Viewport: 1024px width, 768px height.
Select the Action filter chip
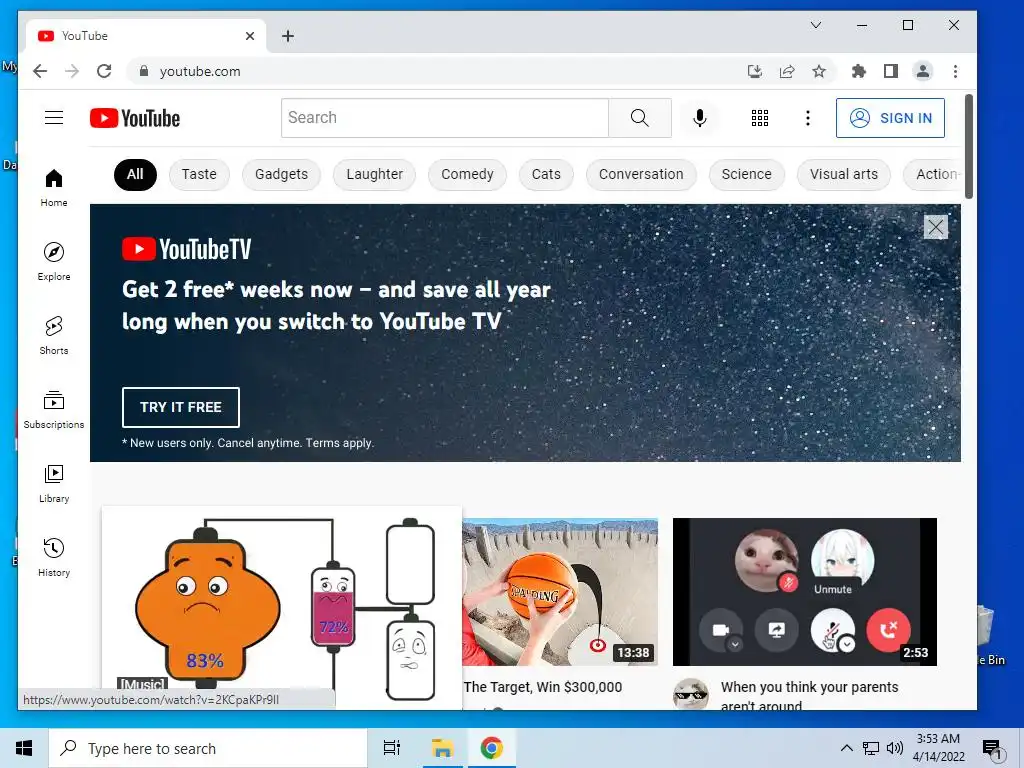[x=934, y=174]
